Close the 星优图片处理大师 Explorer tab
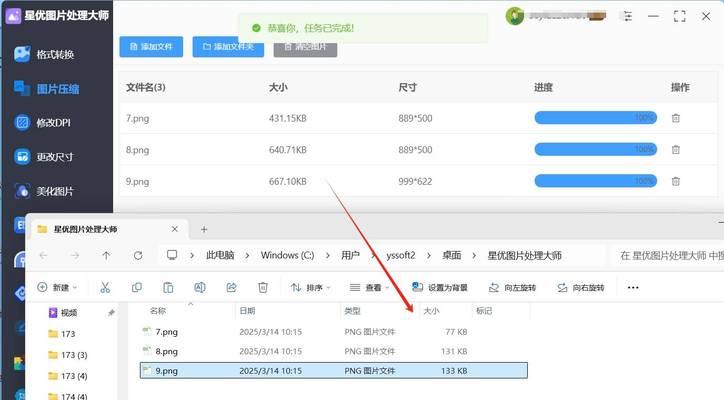This screenshot has height=400, width=724. (x=175, y=229)
